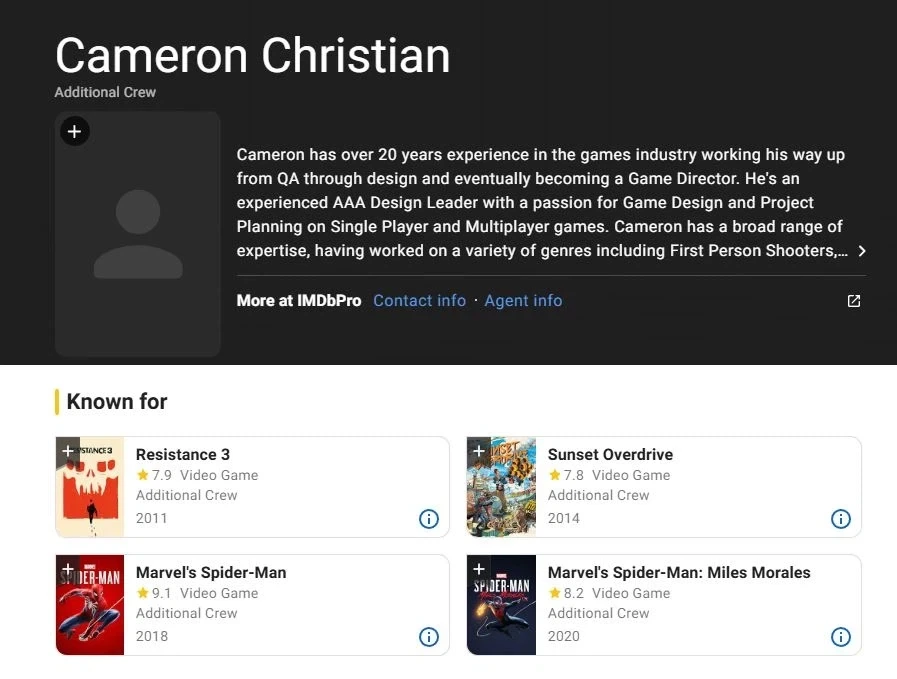Open info for Resistance 3
This screenshot has height=679, width=897.
click(428, 519)
